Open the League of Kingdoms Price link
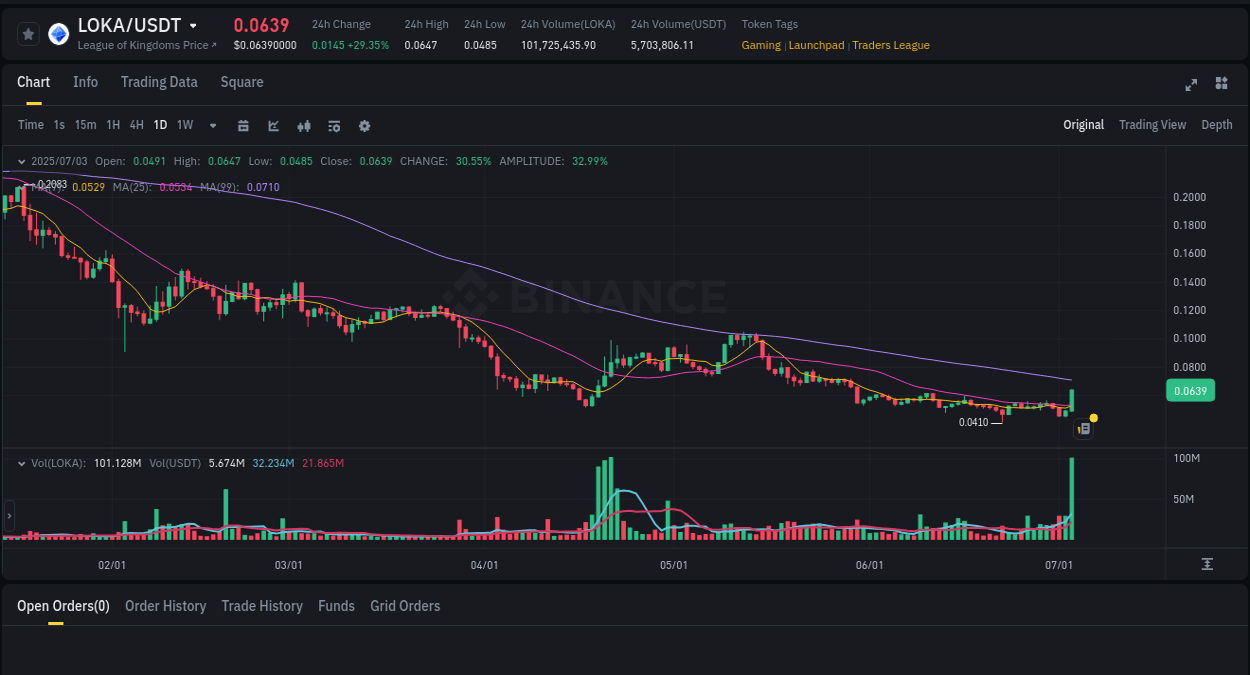The height and width of the screenshot is (675, 1250). (147, 45)
